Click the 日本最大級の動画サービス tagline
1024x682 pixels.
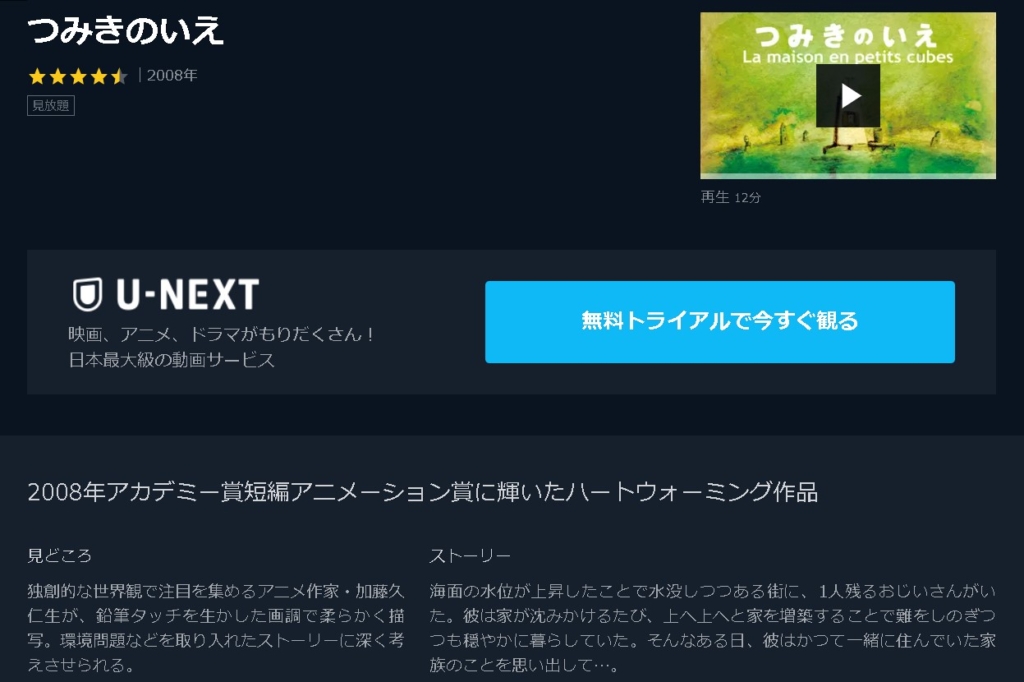tap(172, 360)
